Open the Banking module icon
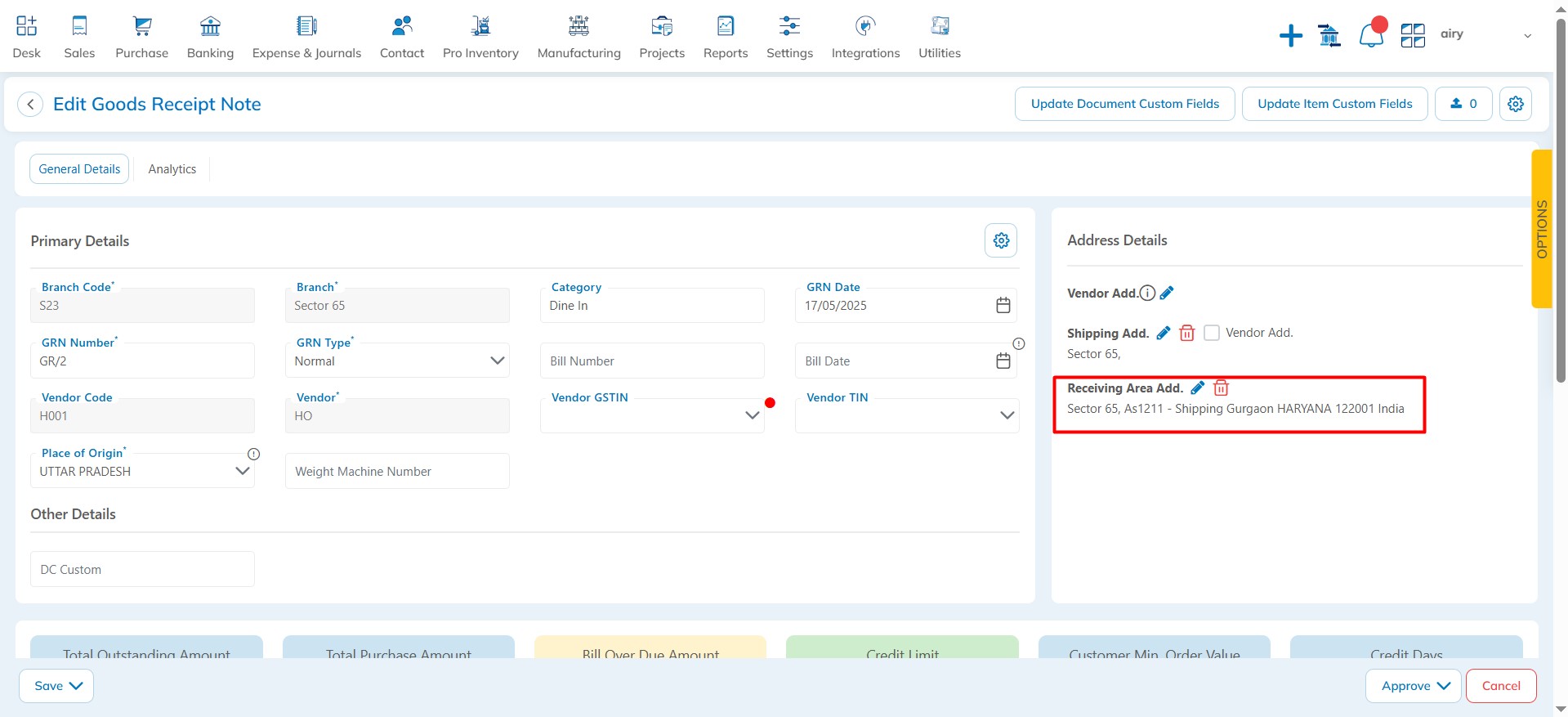This screenshot has width=1568, height=717. (x=210, y=26)
